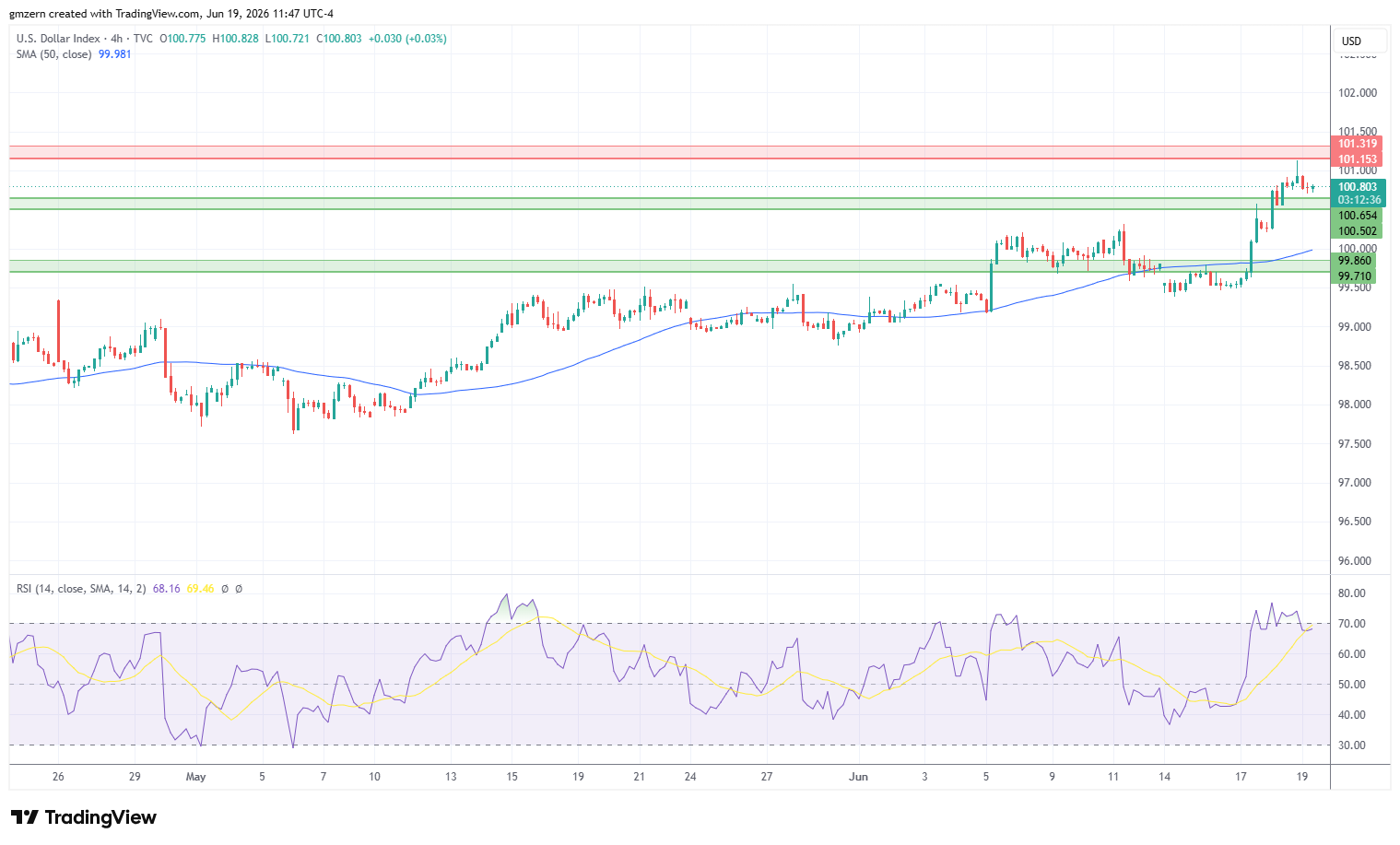Select the SMA (50, close) indicator legend
This screenshot has height=845, width=1400.
click(x=54, y=54)
